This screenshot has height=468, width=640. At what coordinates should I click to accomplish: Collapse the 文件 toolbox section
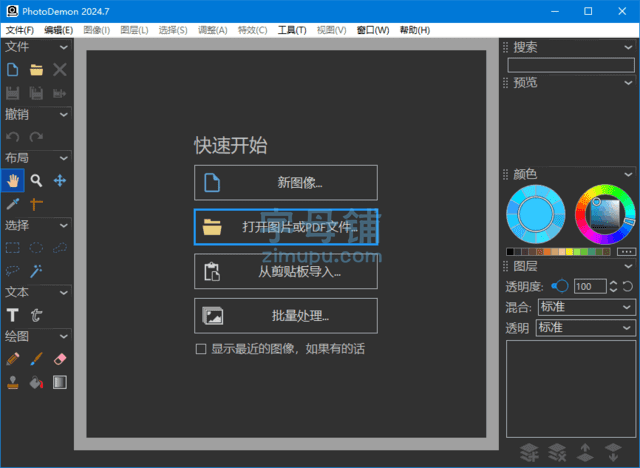(x=64, y=47)
